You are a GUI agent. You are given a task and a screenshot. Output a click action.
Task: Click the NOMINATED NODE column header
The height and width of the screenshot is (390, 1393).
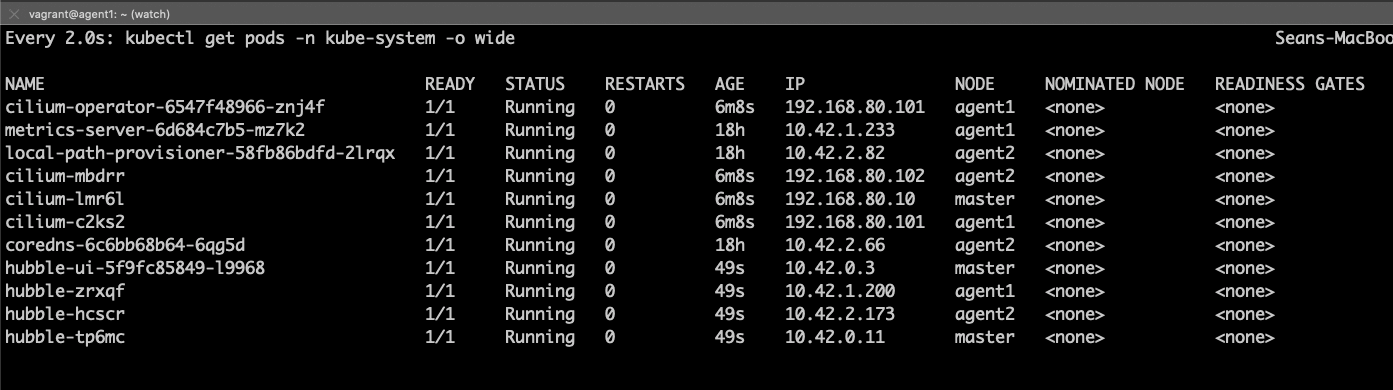(1115, 84)
